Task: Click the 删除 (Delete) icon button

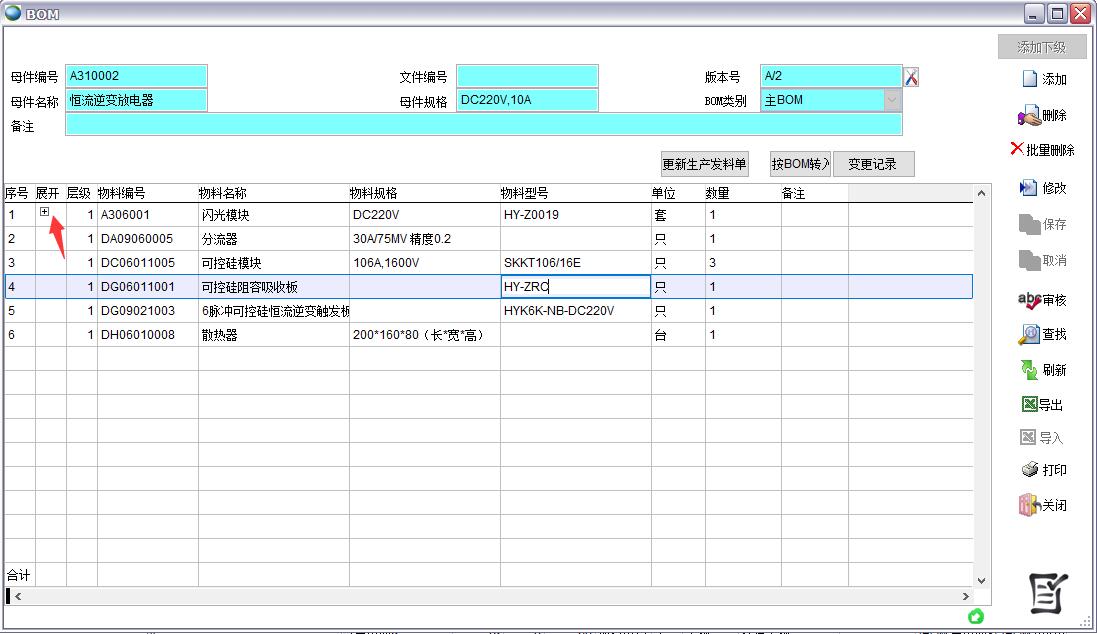Action: point(1043,116)
